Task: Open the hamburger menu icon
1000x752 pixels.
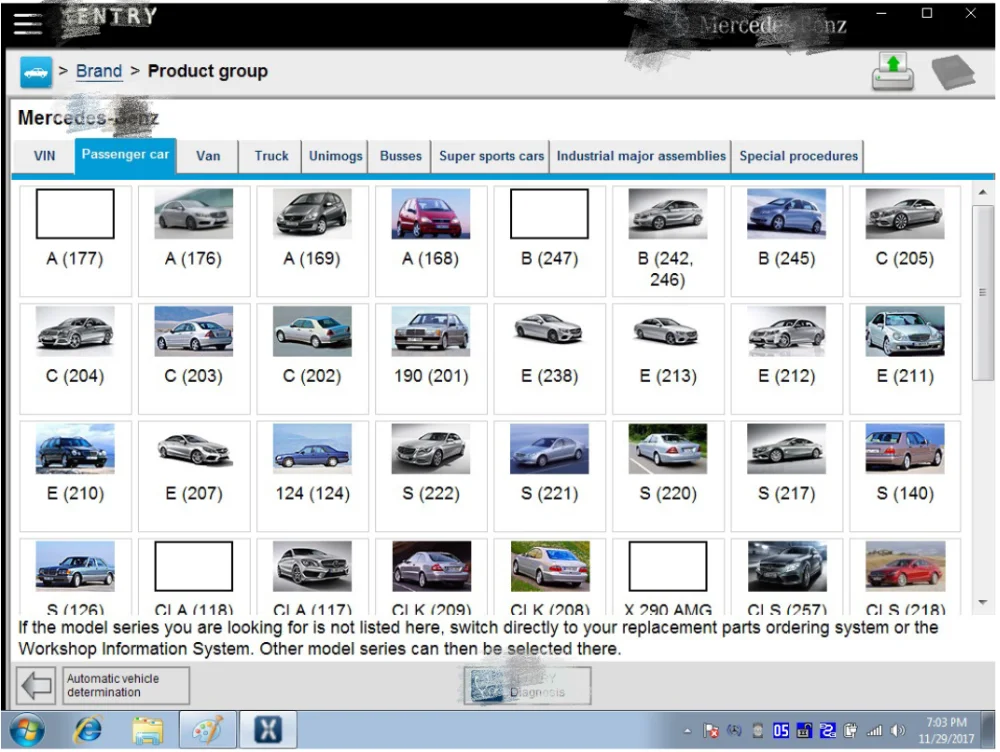Action: coord(27,24)
